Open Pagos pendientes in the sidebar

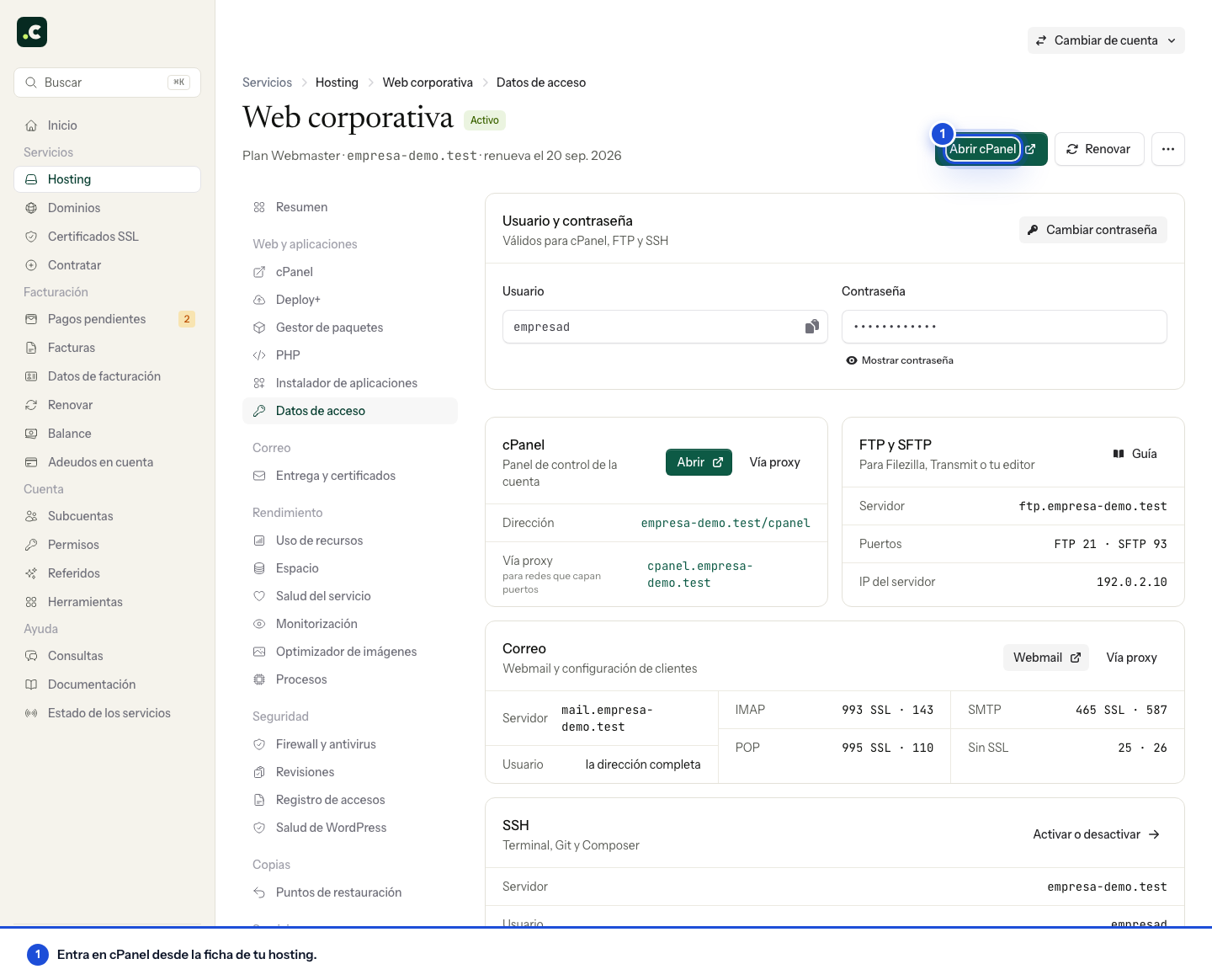tap(108, 319)
